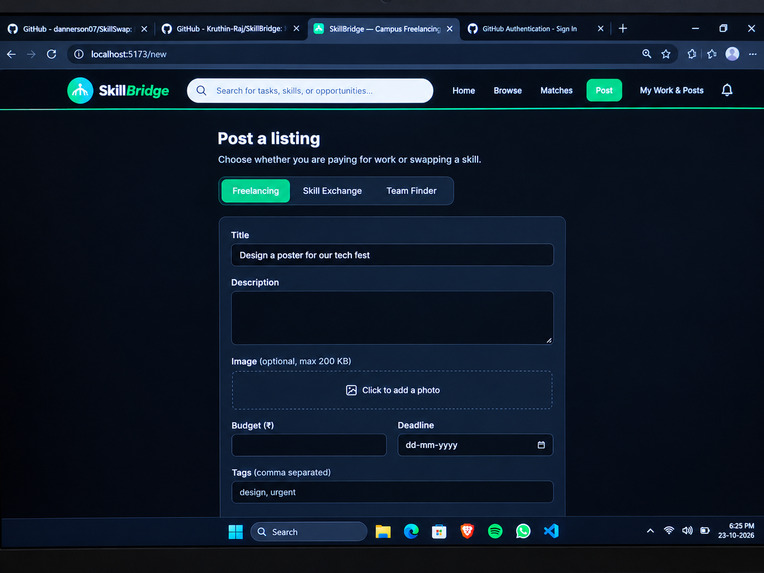Open the Deadline calendar picker icon

tap(541, 445)
